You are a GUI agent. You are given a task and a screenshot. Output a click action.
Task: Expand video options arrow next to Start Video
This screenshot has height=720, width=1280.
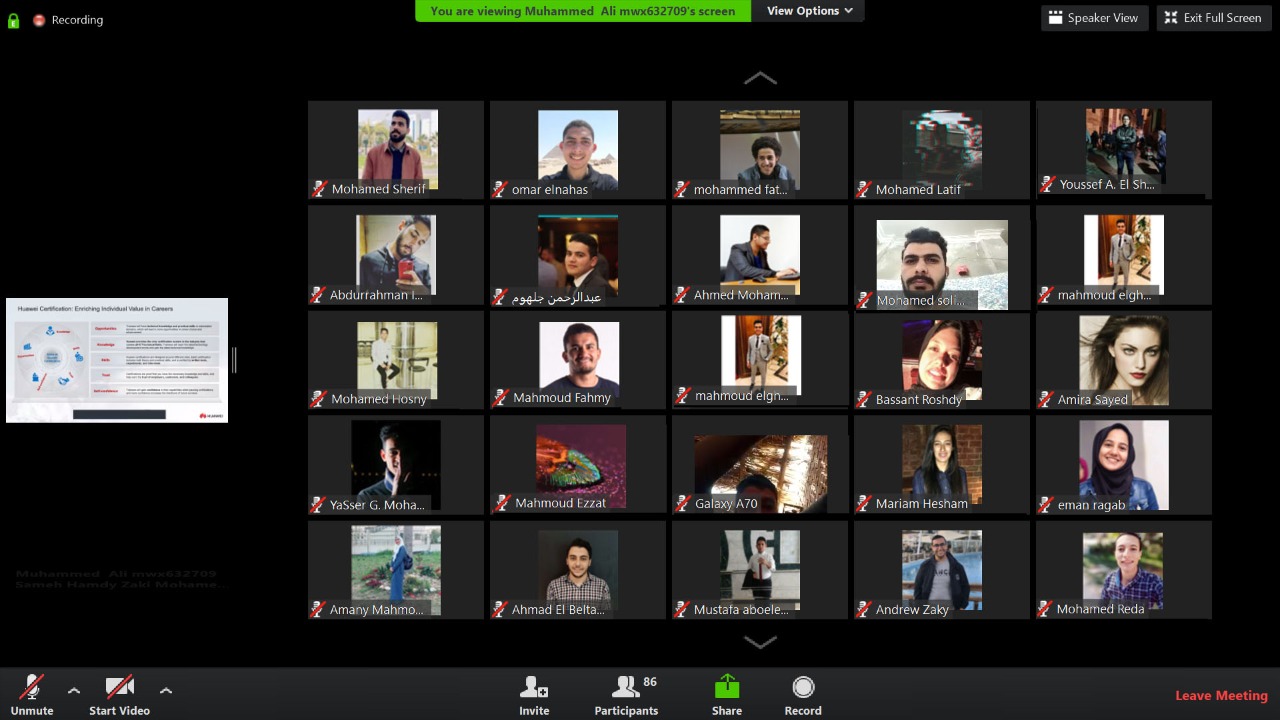(x=166, y=690)
